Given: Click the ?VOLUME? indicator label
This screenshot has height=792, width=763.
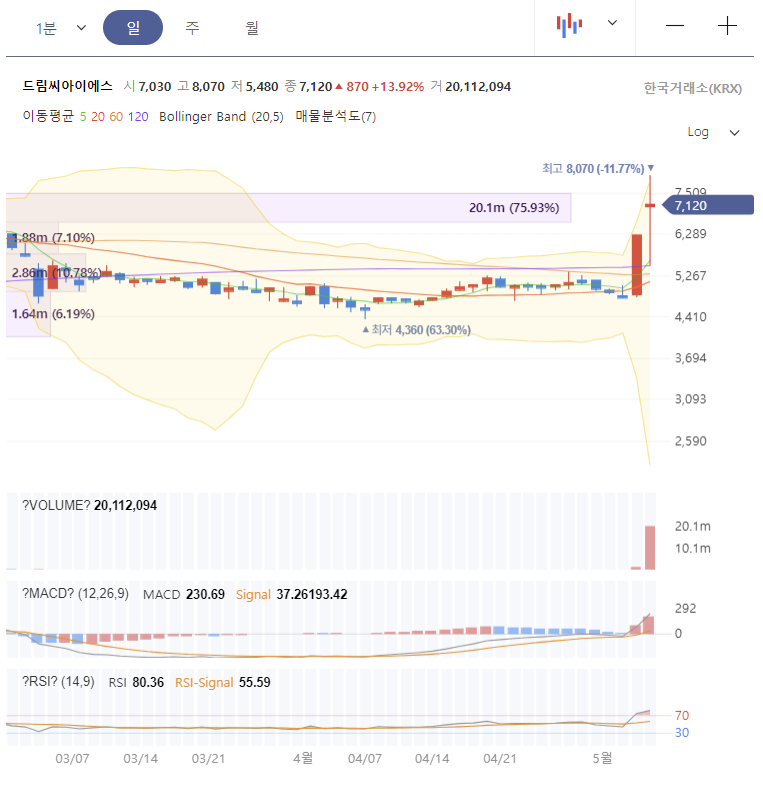Looking at the screenshot, I should click(x=56, y=505).
